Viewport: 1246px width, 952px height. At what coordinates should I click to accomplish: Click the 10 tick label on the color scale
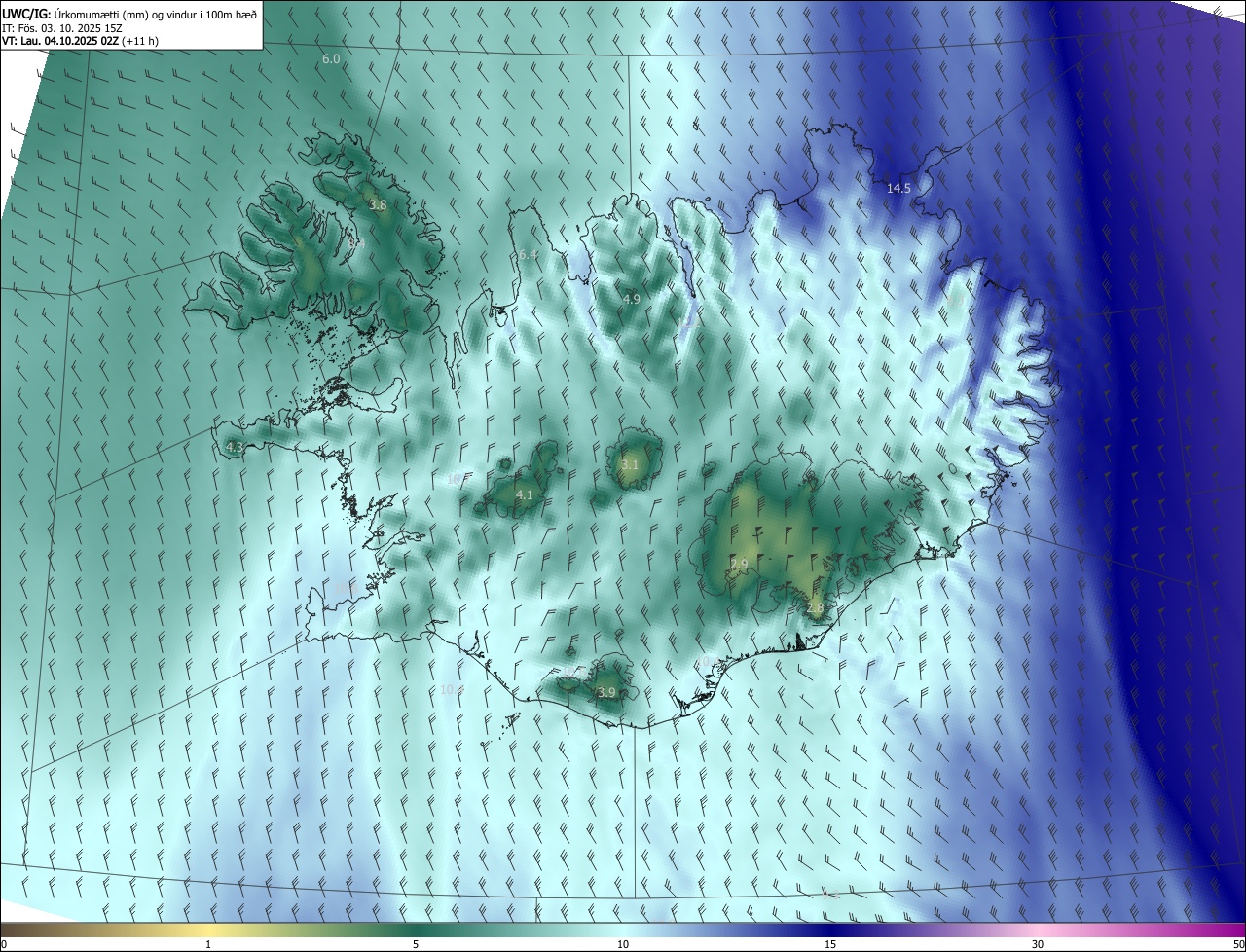pyautogui.click(x=623, y=944)
